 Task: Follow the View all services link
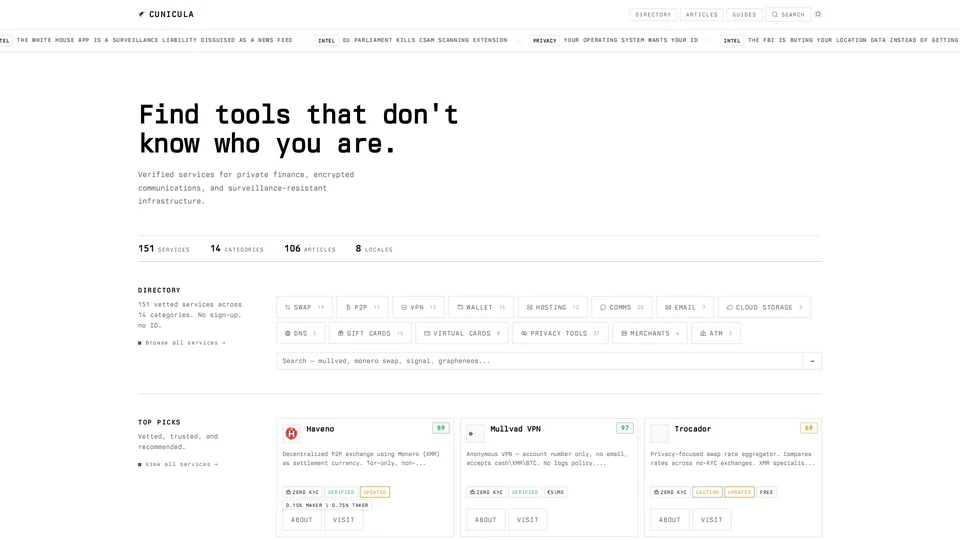pos(178,464)
